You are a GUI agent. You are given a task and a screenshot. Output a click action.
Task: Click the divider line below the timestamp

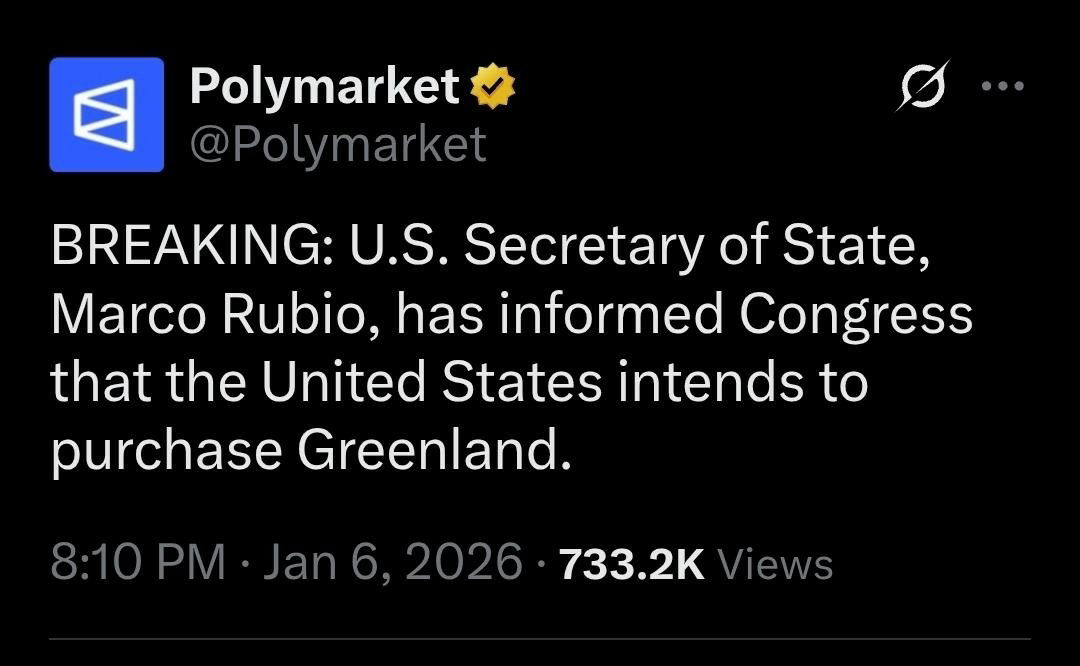540,638
